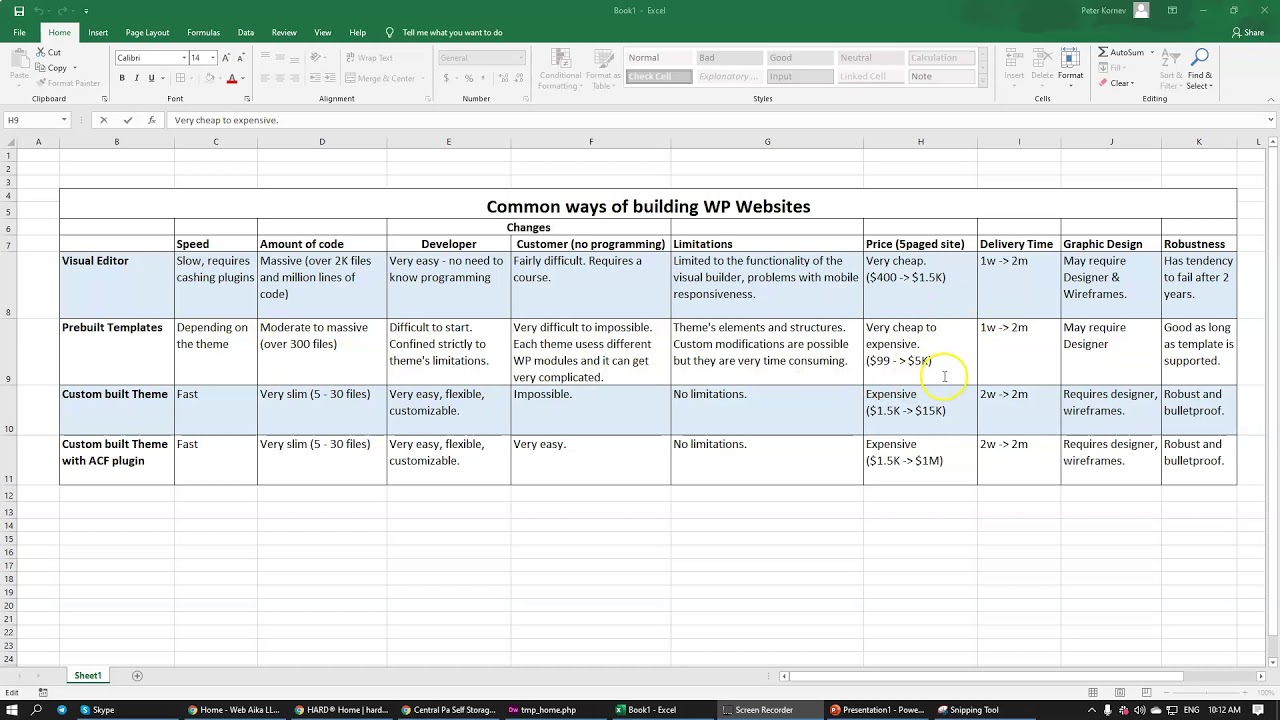Open the Font Color dropdown arrow
The width and height of the screenshot is (1280, 720).
(242, 78)
